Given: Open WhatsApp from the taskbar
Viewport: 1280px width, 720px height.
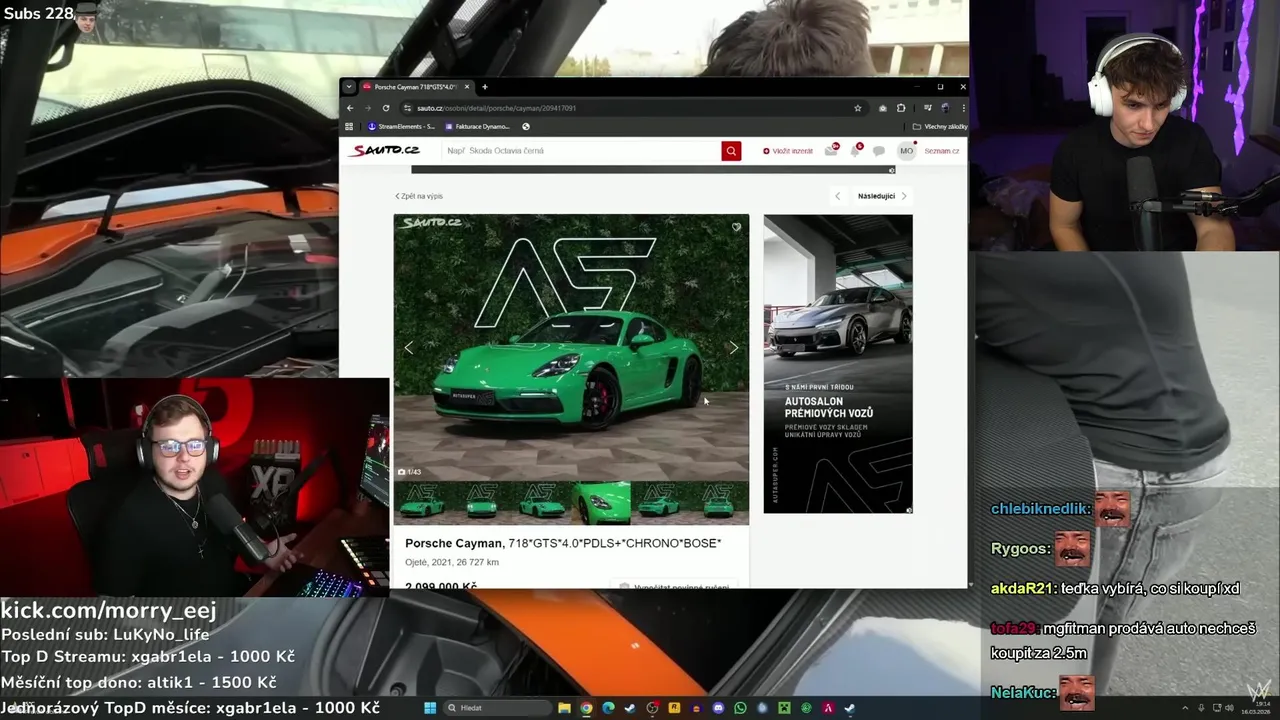Looking at the screenshot, I should pyautogui.click(x=740, y=708).
